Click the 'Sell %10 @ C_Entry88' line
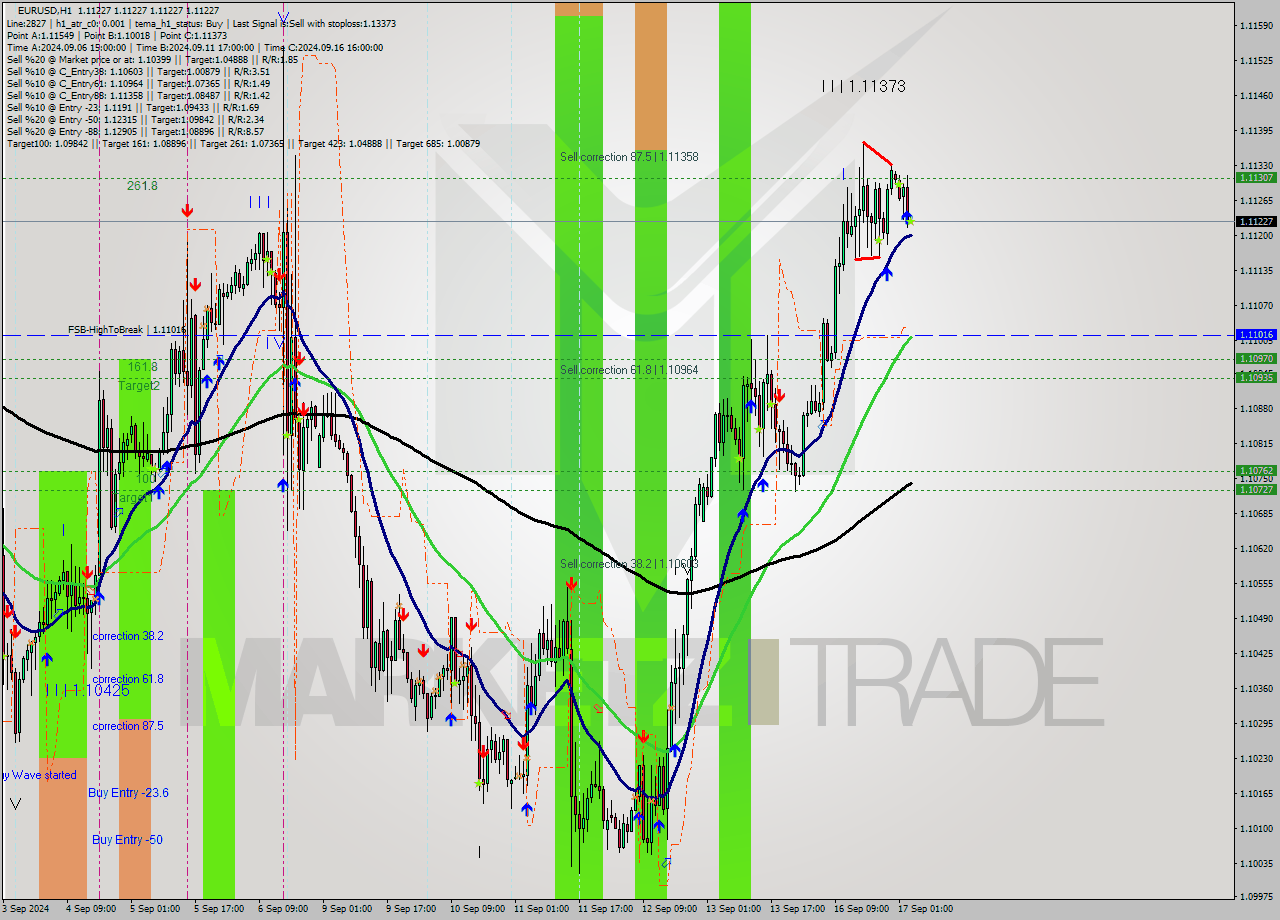Viewport: 1280px width, 920px height. [x=138, y=95]
